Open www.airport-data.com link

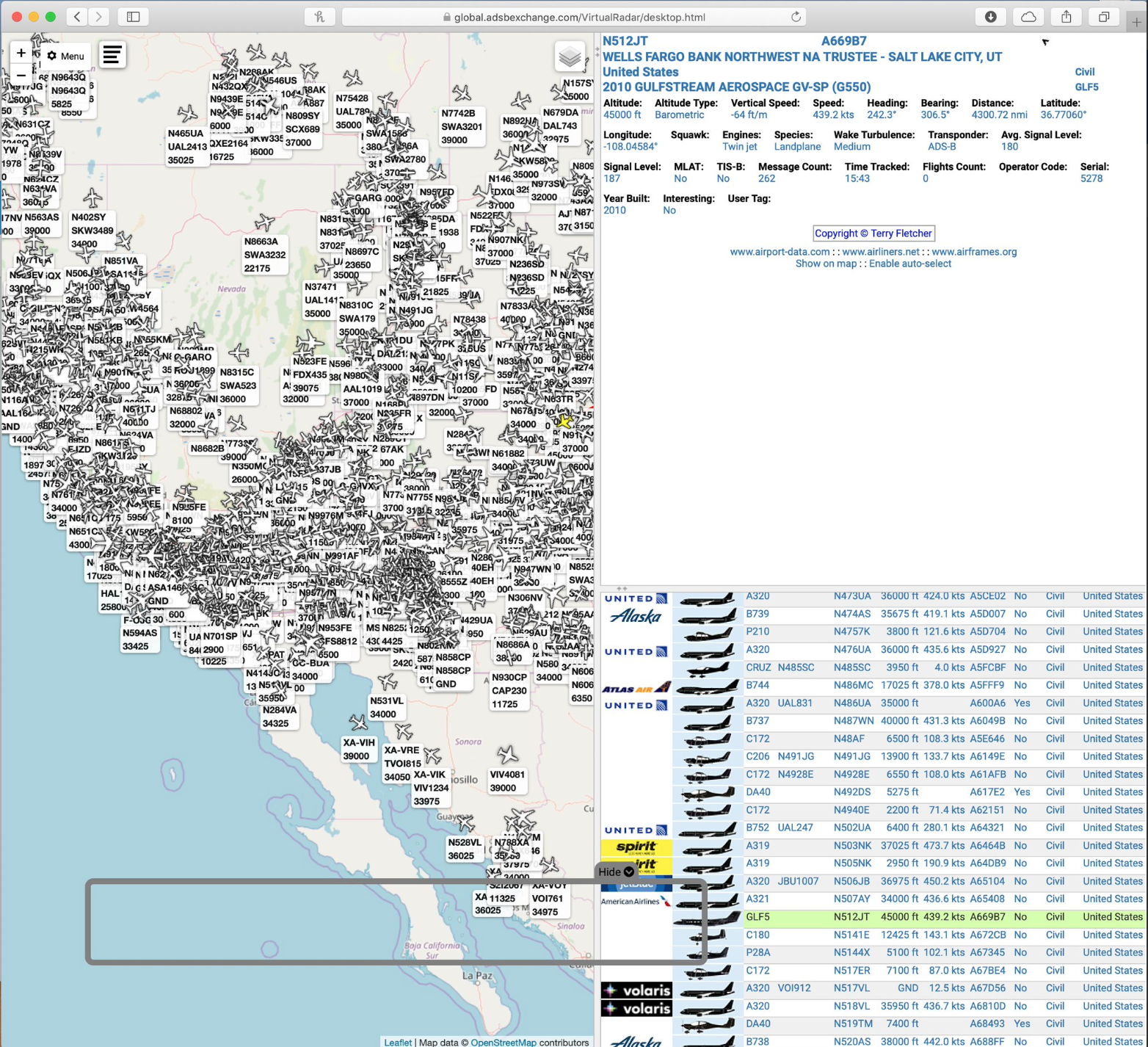pos(780,252)
